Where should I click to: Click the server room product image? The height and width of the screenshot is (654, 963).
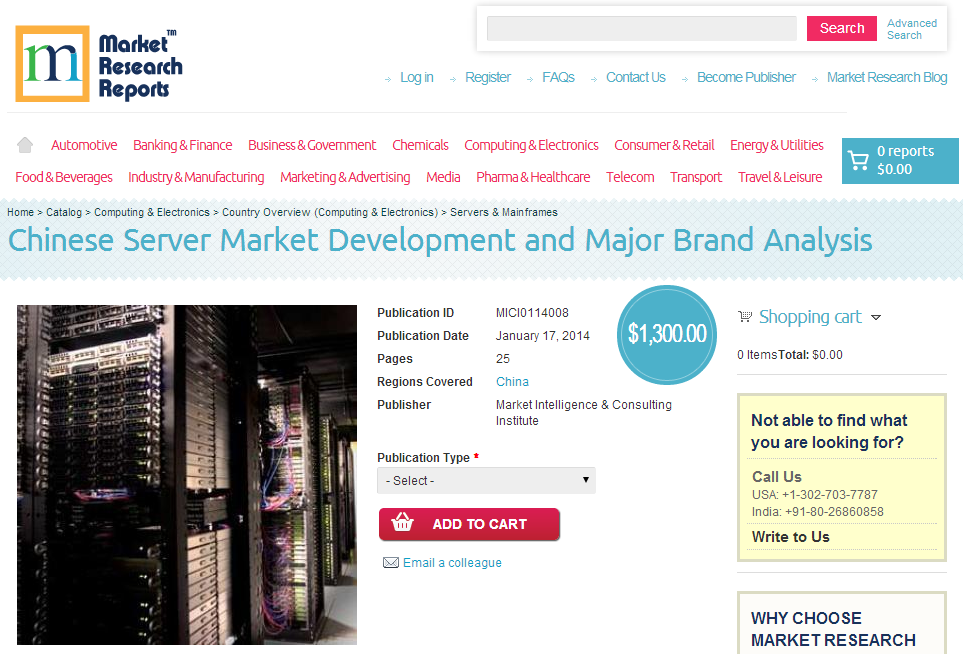pyautogui.click(x=187, y=475)
